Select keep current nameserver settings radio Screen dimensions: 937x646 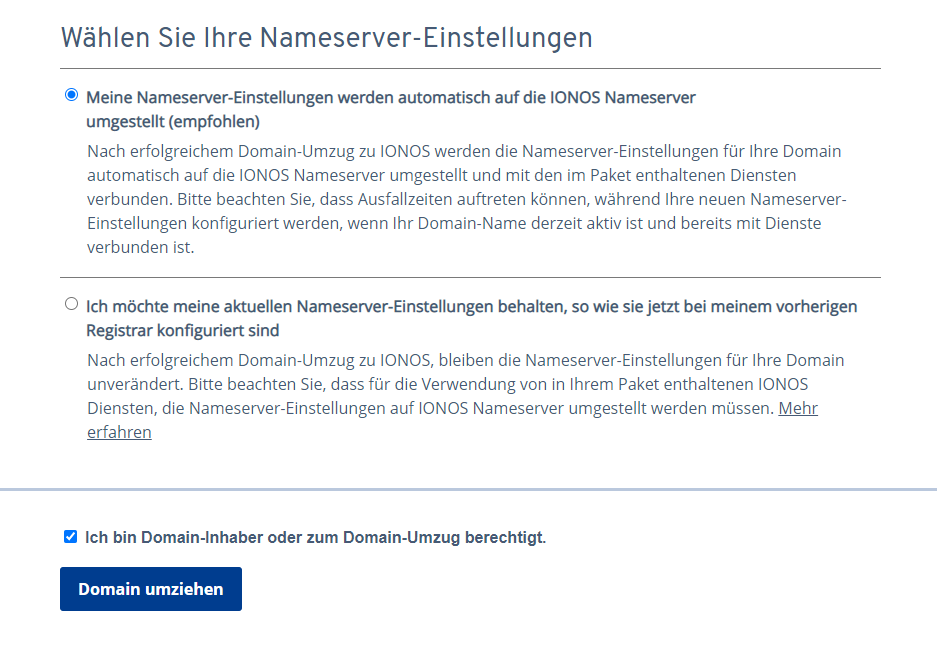tap(71, 304)
